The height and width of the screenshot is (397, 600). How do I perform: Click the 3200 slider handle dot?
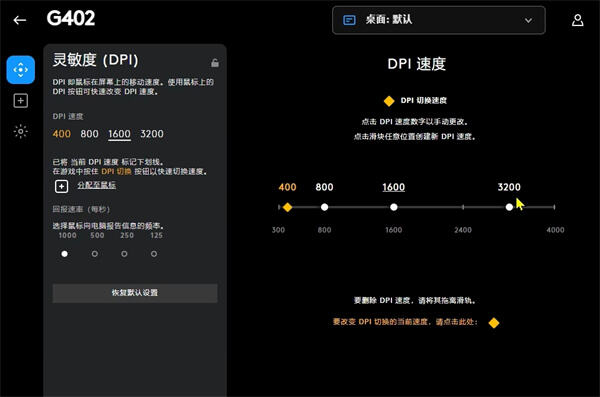(x=509, y=207)
